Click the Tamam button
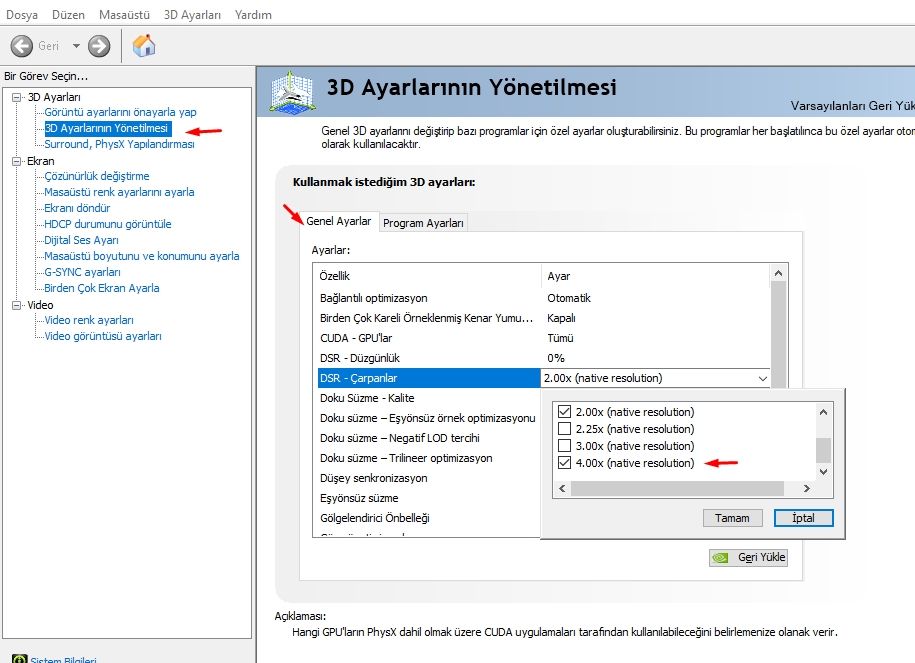Screen dimensions: 915x663 tap(732, 518)
